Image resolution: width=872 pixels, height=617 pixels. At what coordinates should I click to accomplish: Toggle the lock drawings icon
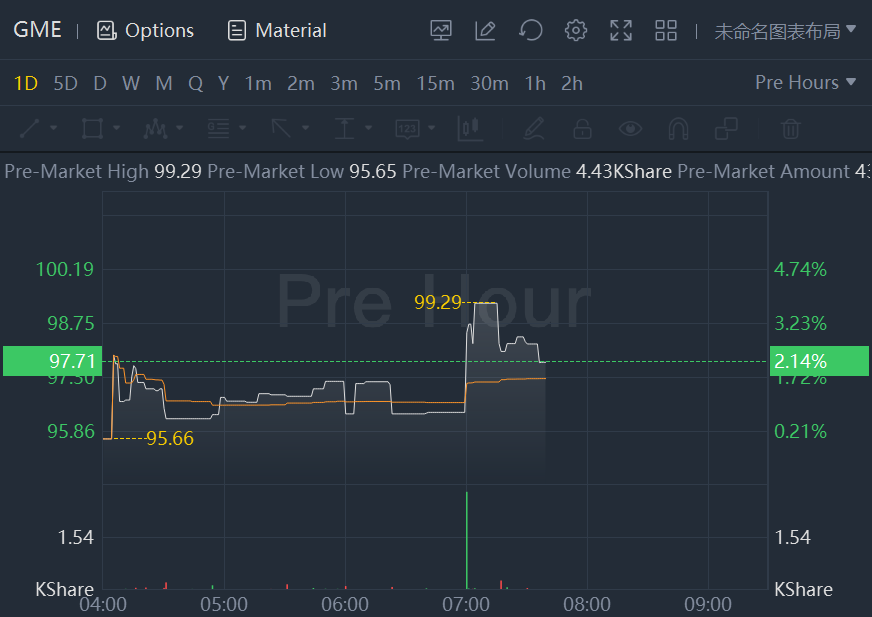582,128
